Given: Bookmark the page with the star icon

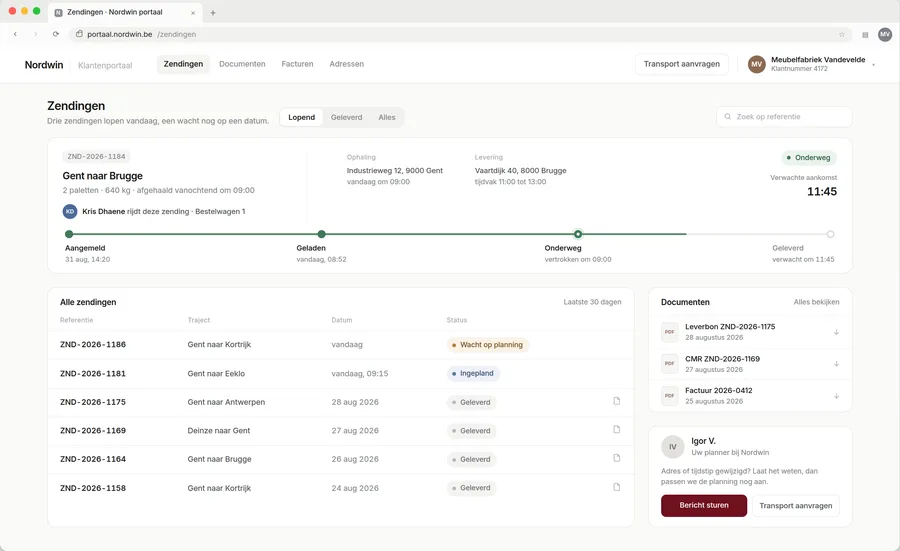Looking at the screenshot, I should point(842,34).
